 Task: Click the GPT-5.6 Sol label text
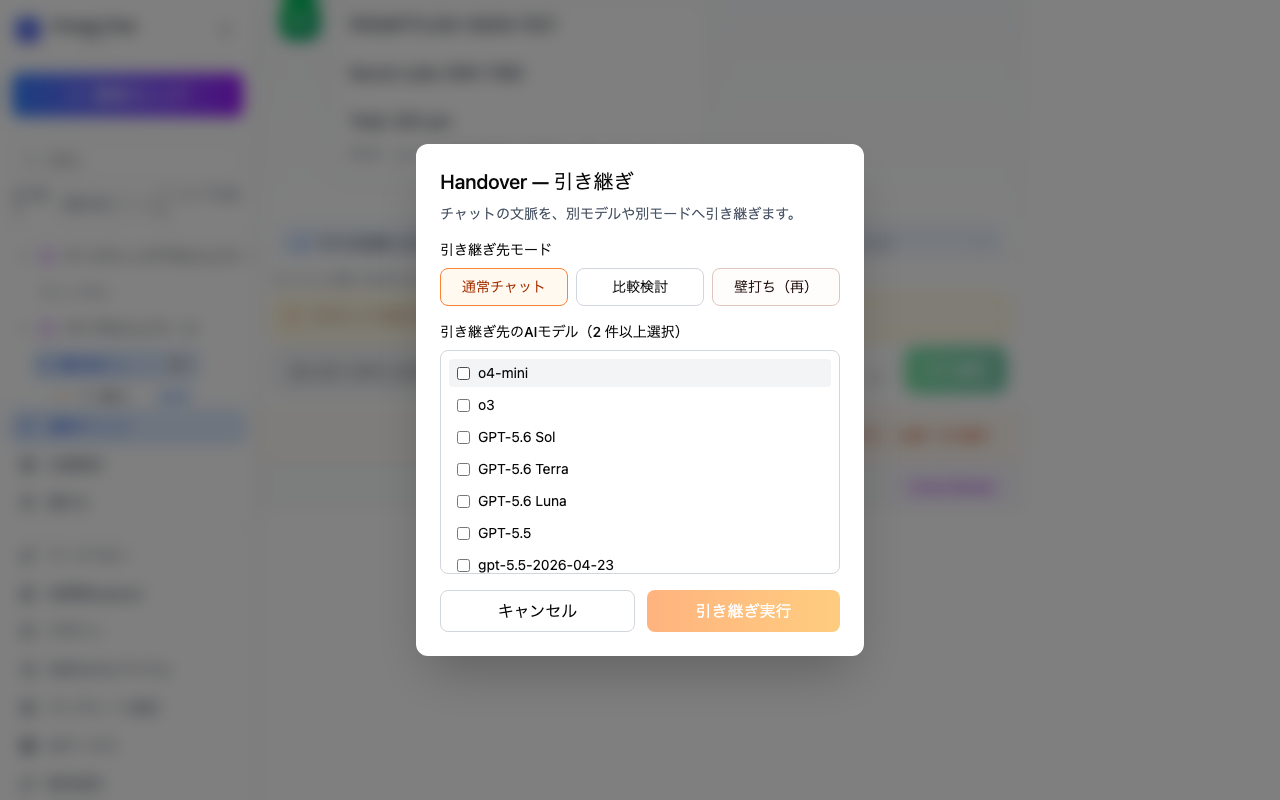[x=516, y=437]
